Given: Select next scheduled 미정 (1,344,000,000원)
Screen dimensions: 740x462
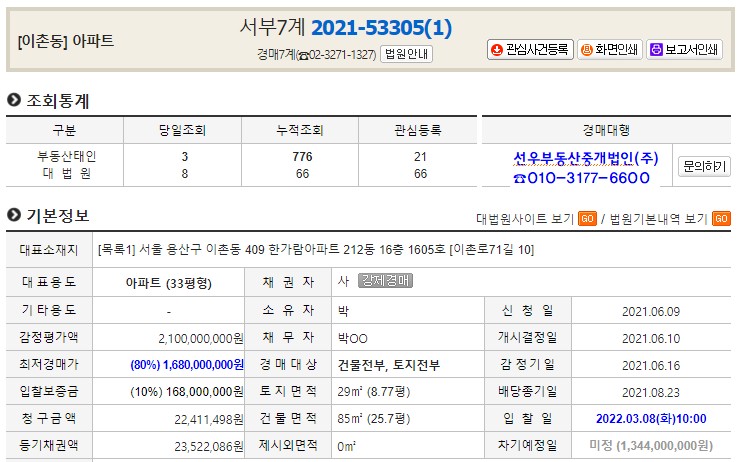Looking at the screenshot, I should 651,445.
